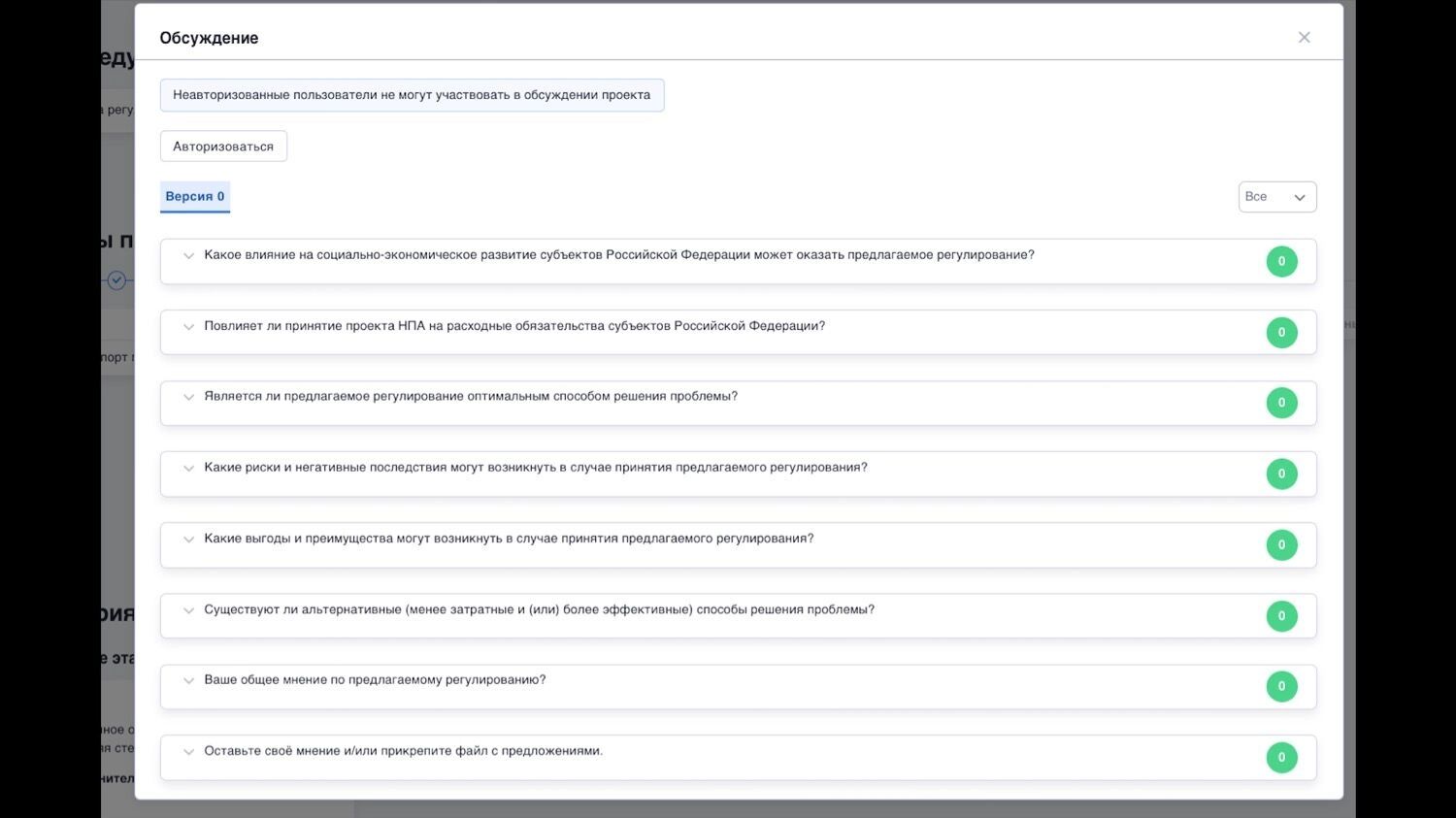The width and height of the screenshot is (1456, 818).
Task: Open the Все filter dropdown
Action: pyautogui.click(x=1277, y=197)
